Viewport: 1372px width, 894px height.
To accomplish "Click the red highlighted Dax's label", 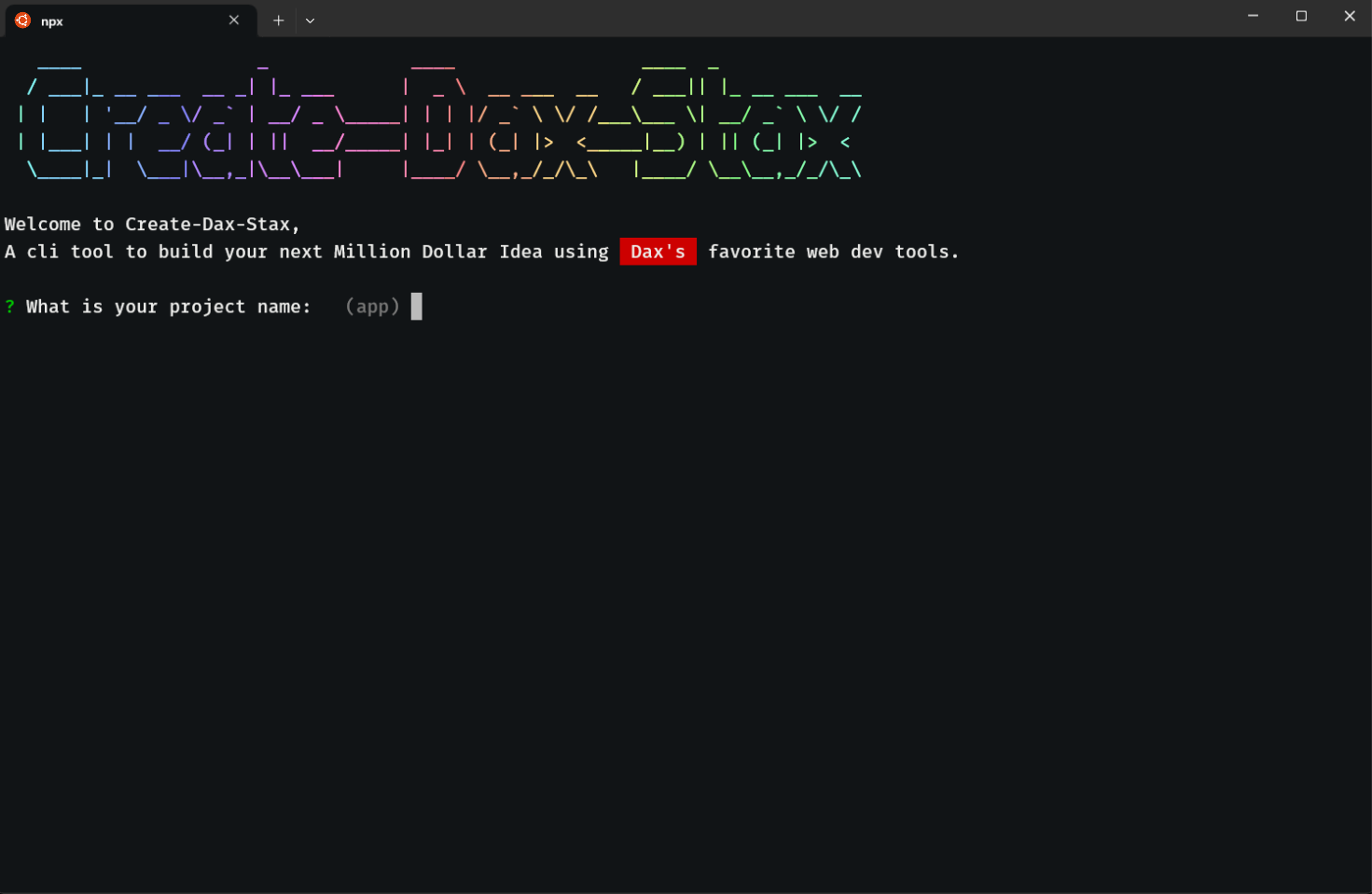I will click(x=658, y=252).
